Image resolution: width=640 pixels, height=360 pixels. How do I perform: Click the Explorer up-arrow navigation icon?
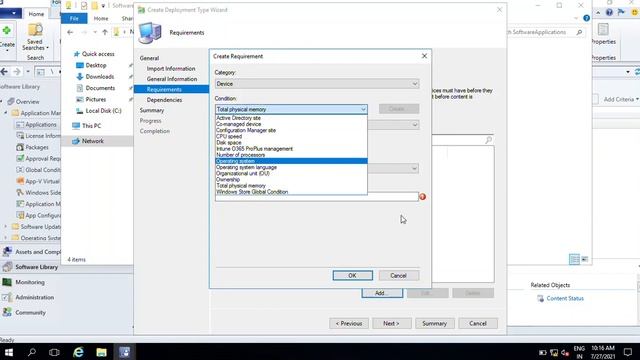(x=105, y=32)
